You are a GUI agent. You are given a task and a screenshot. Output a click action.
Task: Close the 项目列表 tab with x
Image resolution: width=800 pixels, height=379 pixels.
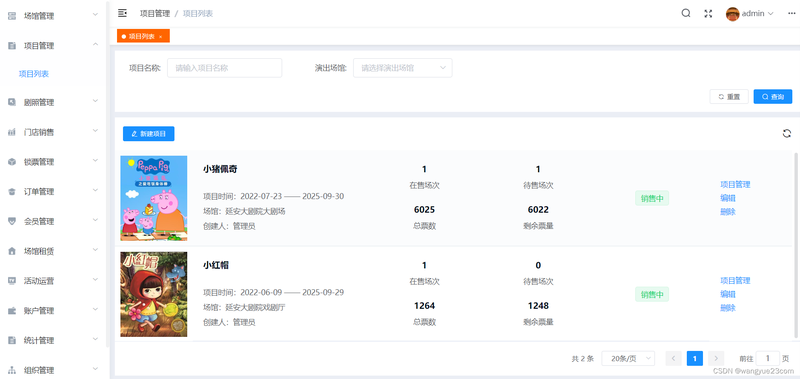click(160, 37)
